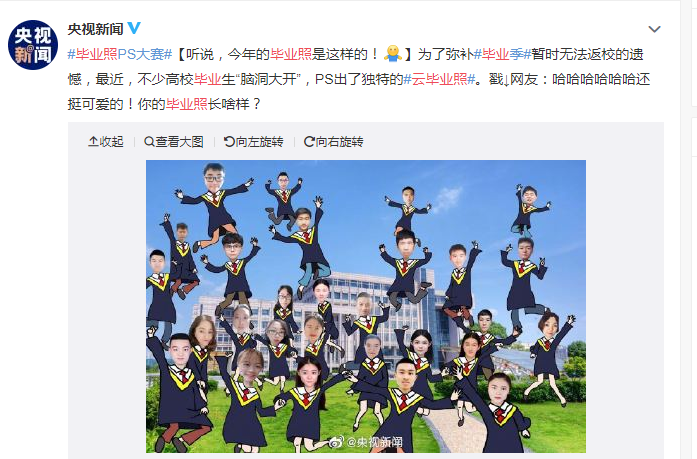Screen dimensions: 697x459
Task: Click the 收起 up-arrow icon
Action: tap(93, 142)
